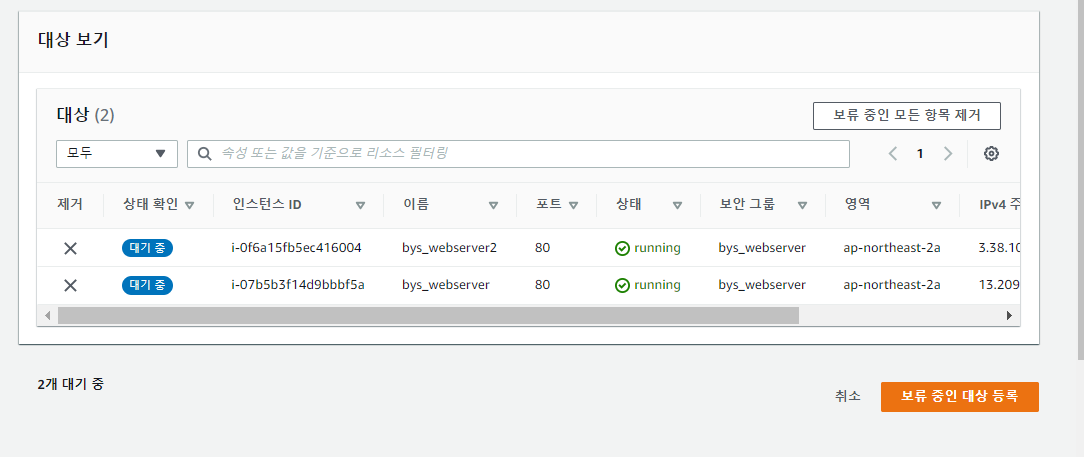Sort by 포트 column

tap(573, 205)
